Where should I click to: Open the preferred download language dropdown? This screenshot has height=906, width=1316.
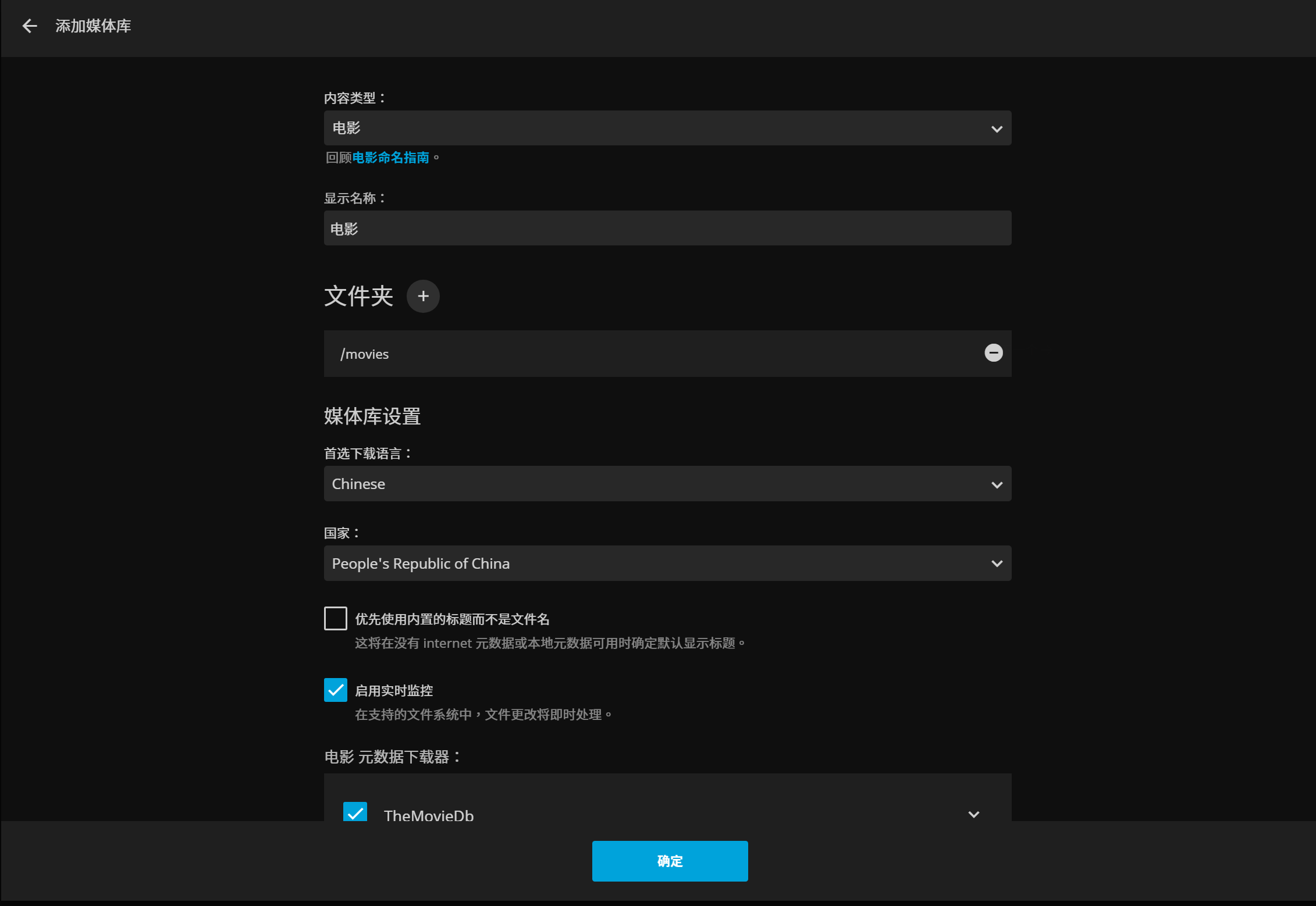coord(640,484)
